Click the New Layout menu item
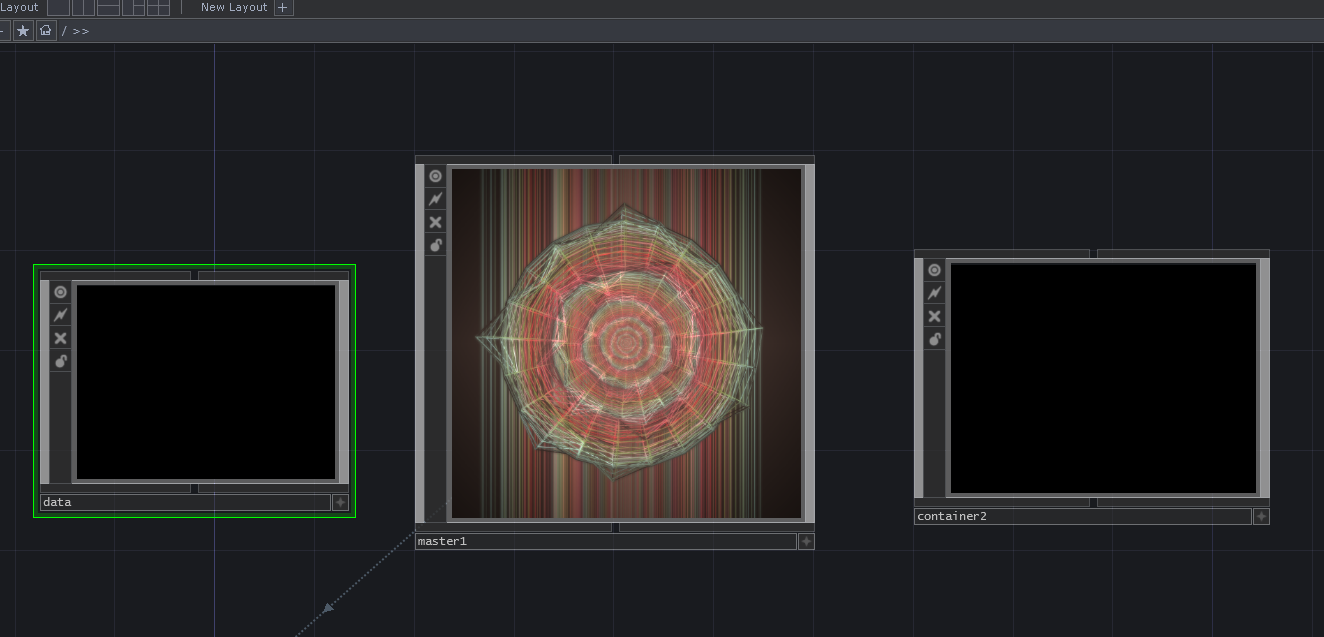Viewport: 1324px width, 637px height. pyautogui.click(x=233, y=7)
